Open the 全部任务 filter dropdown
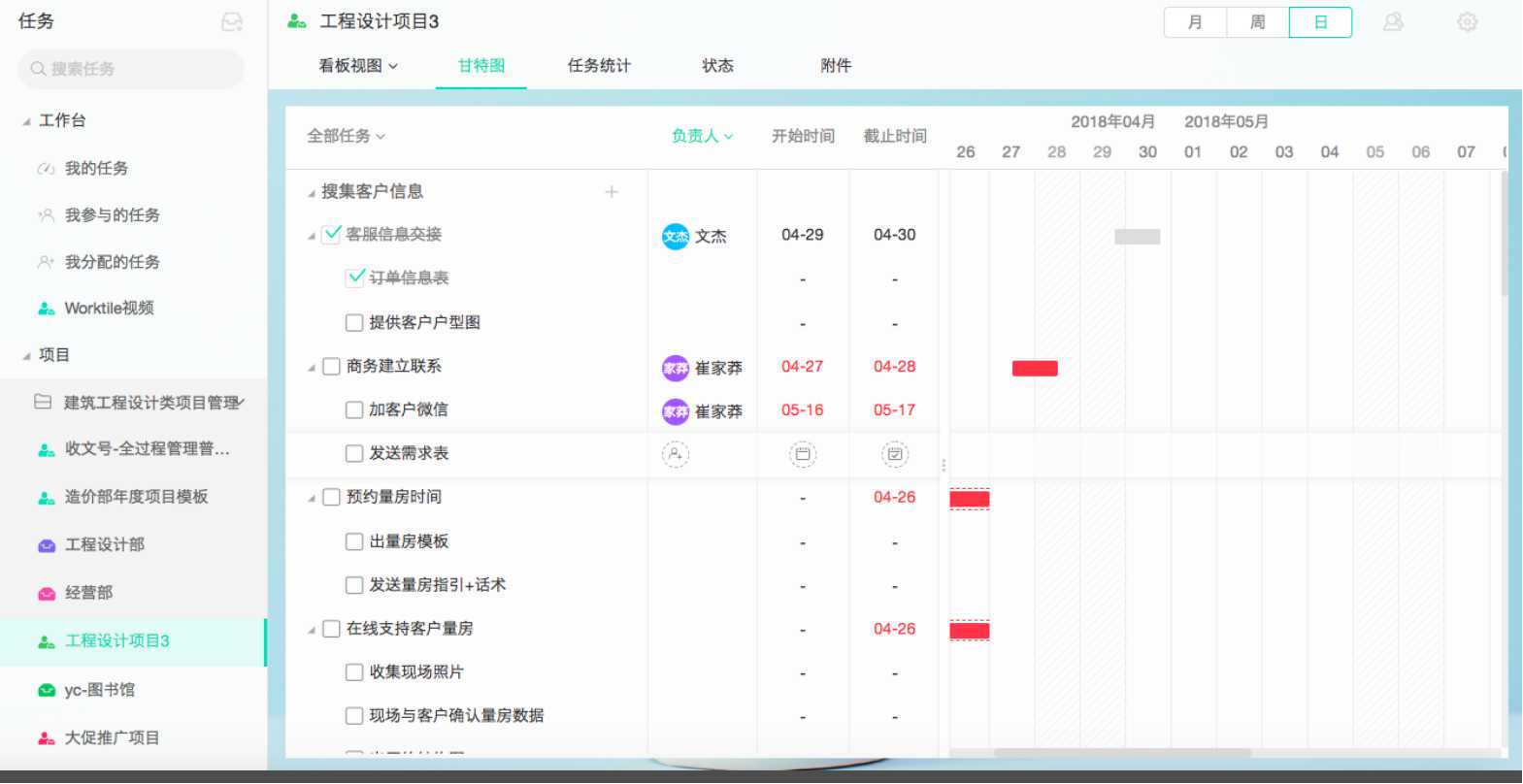The height and width of the screenshot is (784, 1523). pos(347,136)
